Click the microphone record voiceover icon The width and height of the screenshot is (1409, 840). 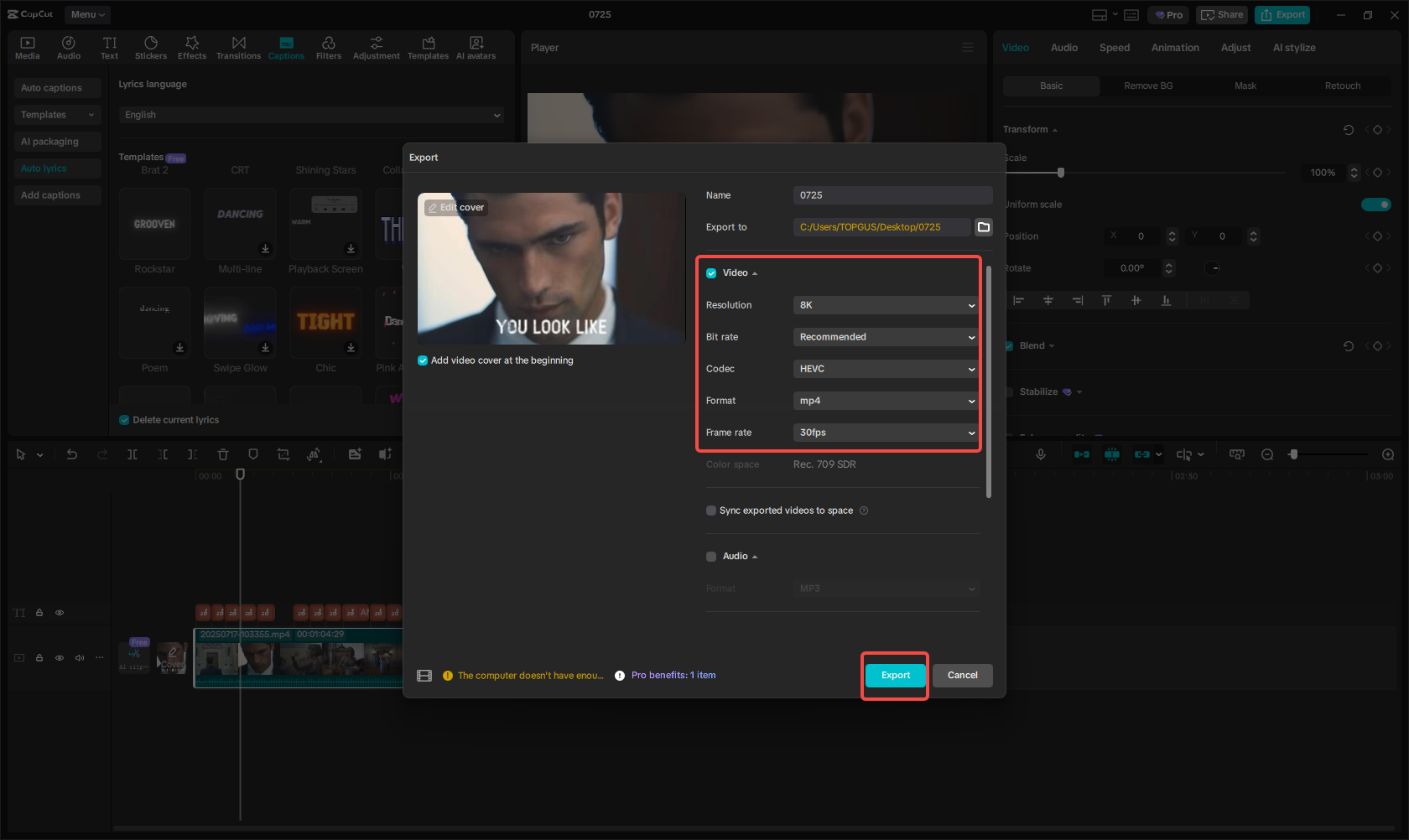(x=1041, y=454)
